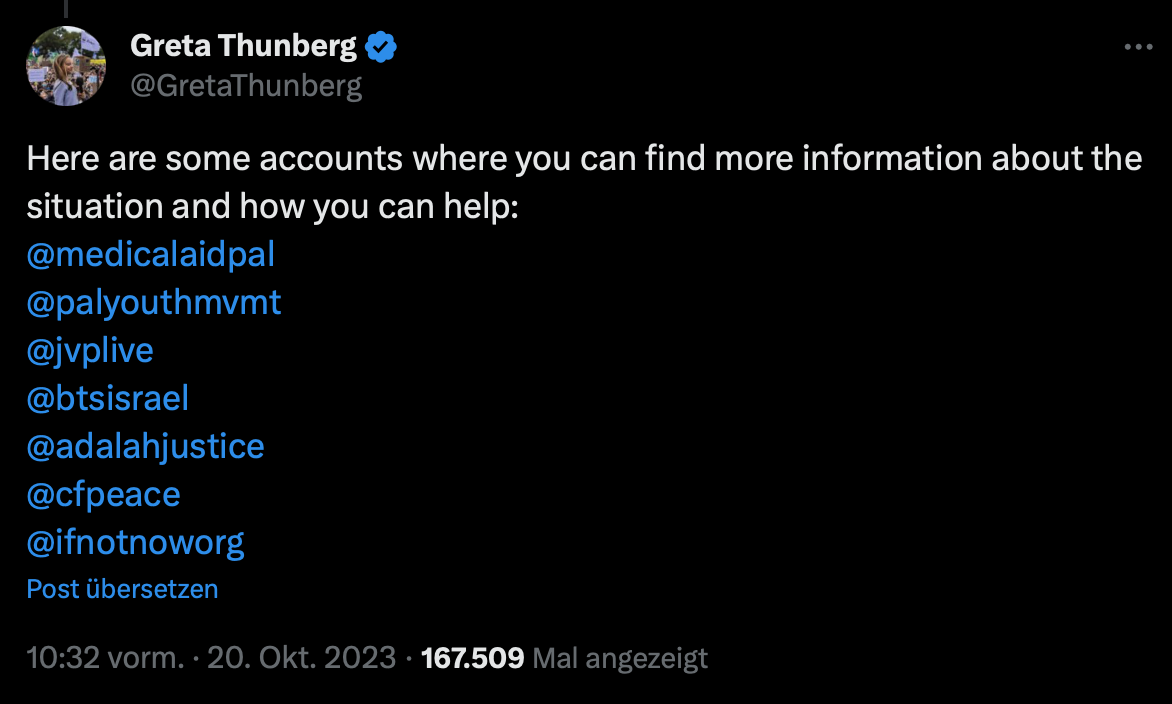Image resolution: width=1172 pixels, height=704 pixels.
Task: Open the @palyouthmvmt account link
Action: point(154,303)
